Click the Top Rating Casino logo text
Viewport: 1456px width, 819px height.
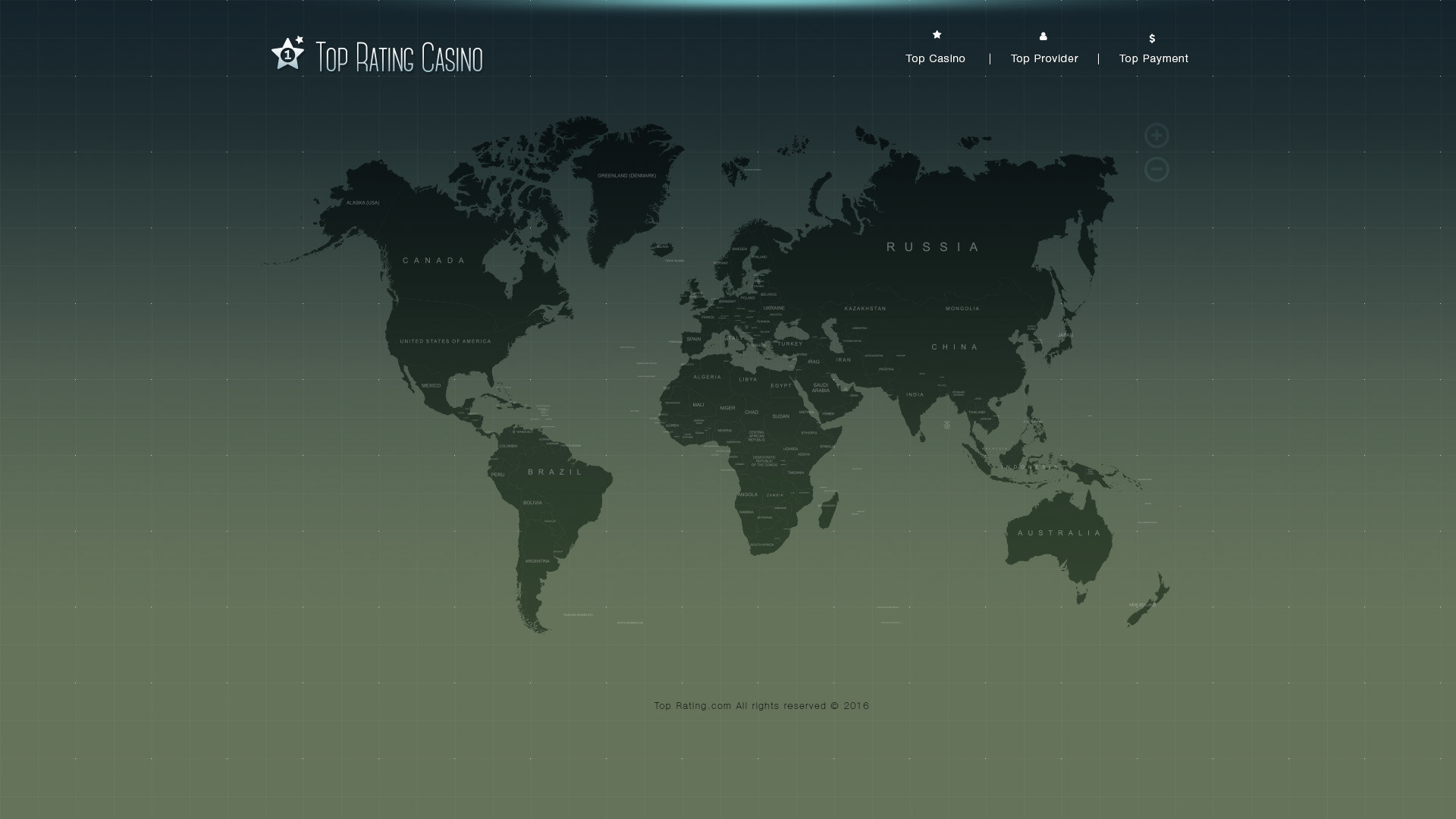coord(399,58)
